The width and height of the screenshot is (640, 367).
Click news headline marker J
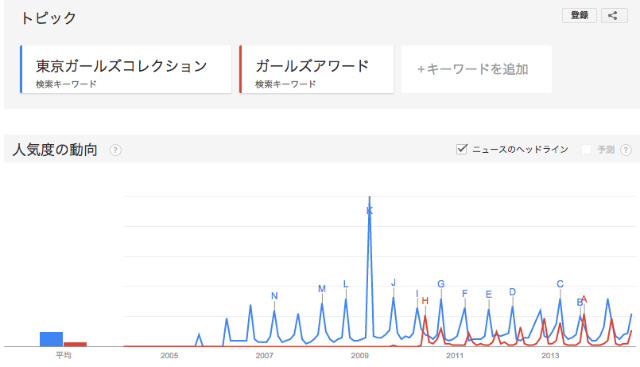click(393, 282)
